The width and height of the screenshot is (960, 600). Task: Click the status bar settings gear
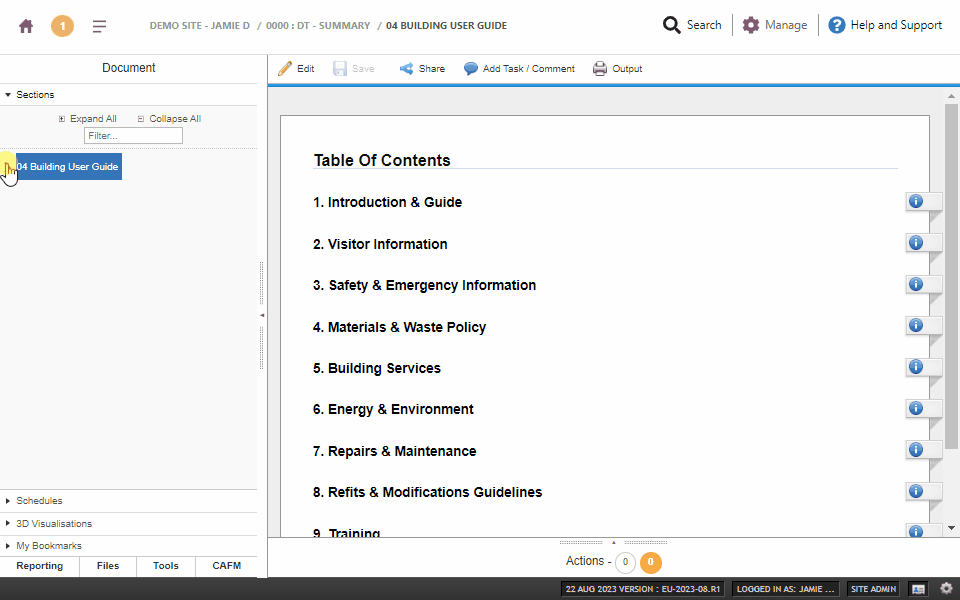(946, 588)
